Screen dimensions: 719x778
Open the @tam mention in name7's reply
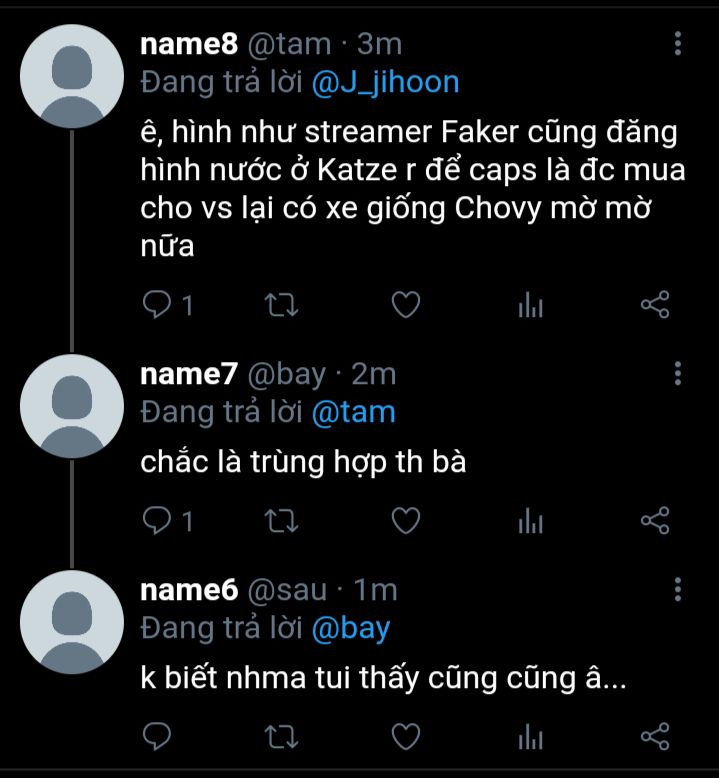tap(354, 412)
